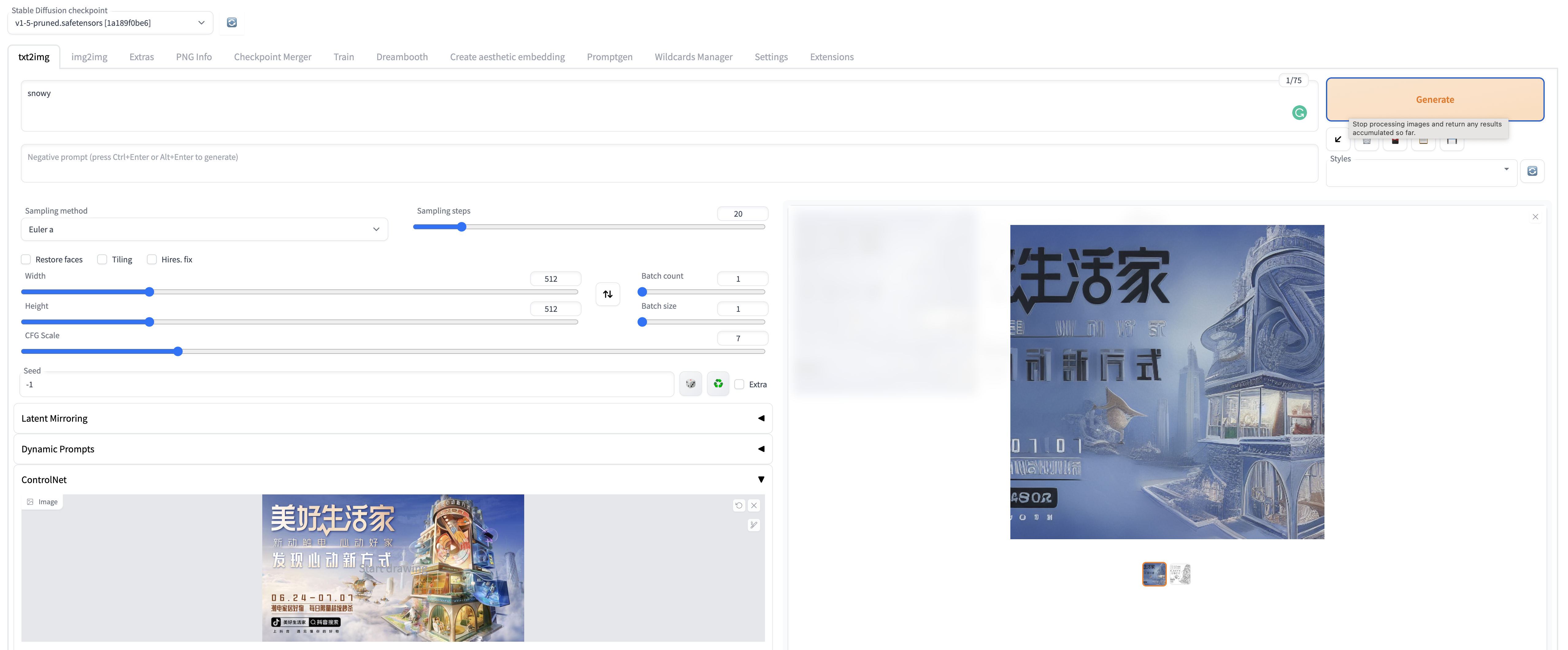This screenshot has width=1568, height=650.
Task: Enable the Tiling checkbox
Action: coord(102,260)
